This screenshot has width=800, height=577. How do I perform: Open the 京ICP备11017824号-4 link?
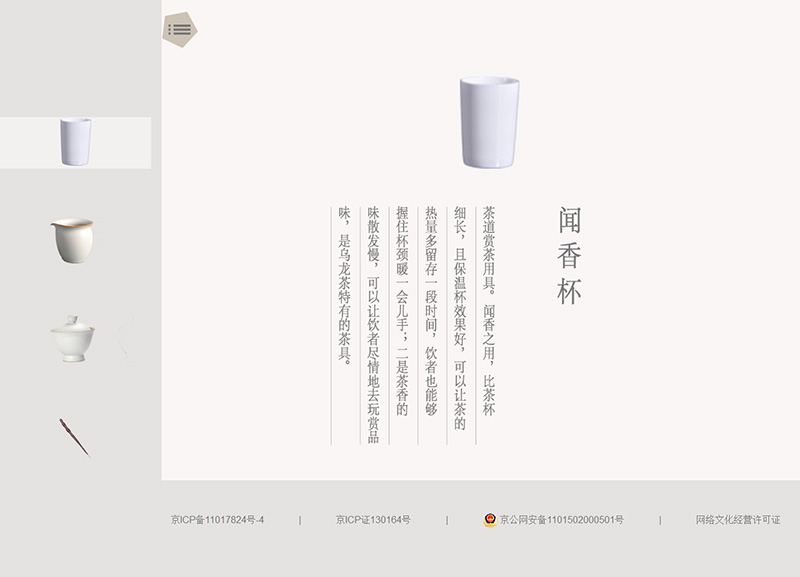(x=217, y=520)
